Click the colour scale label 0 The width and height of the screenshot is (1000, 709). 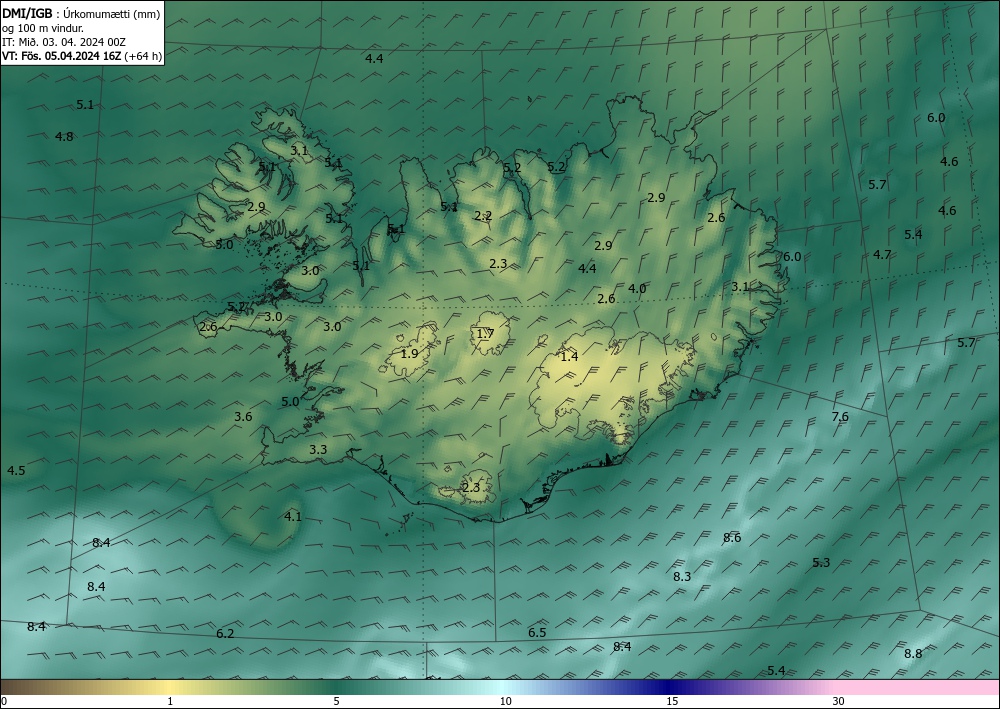(4, 702)
